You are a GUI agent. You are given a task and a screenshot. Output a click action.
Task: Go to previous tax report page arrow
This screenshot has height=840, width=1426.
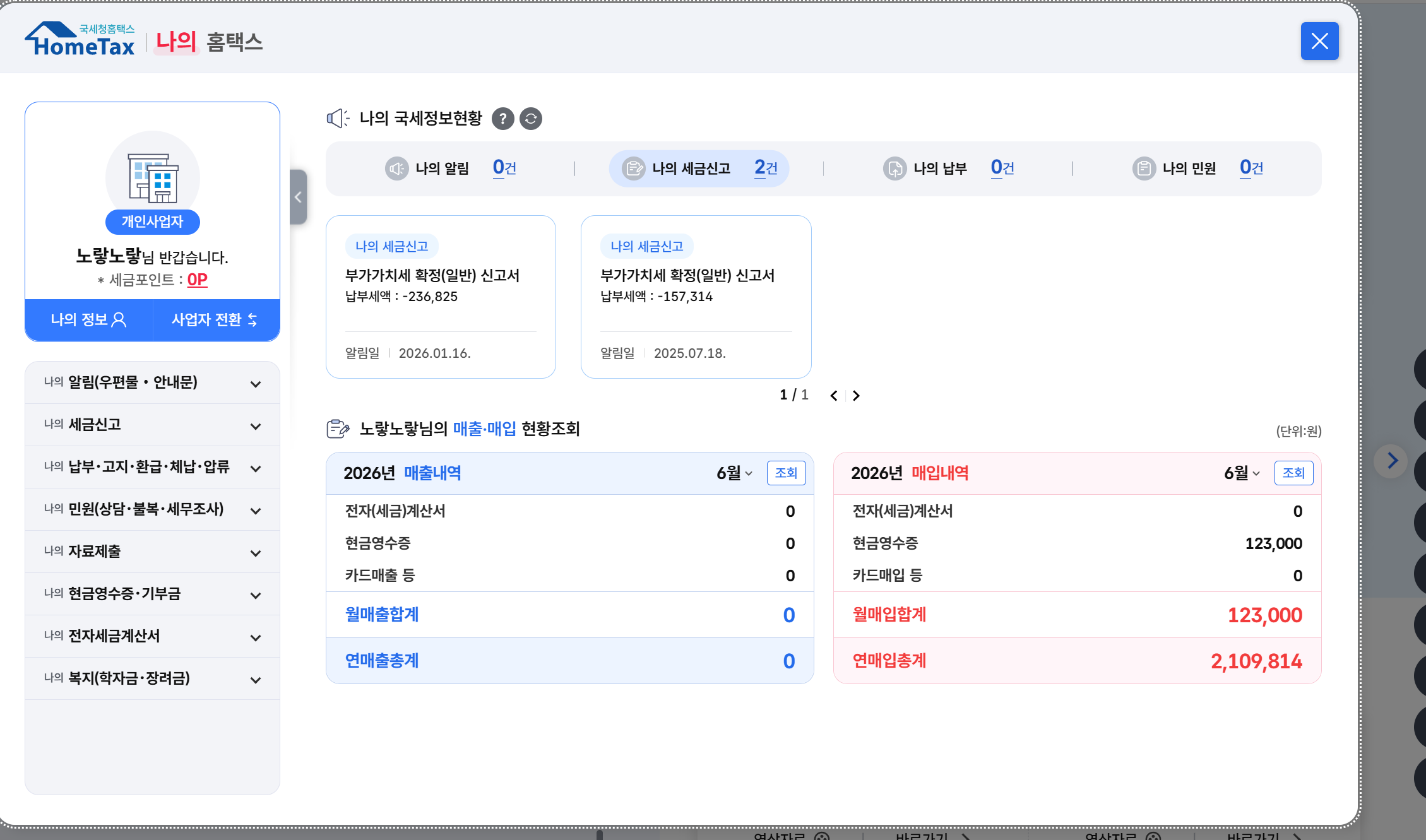(x=834, y=396)
